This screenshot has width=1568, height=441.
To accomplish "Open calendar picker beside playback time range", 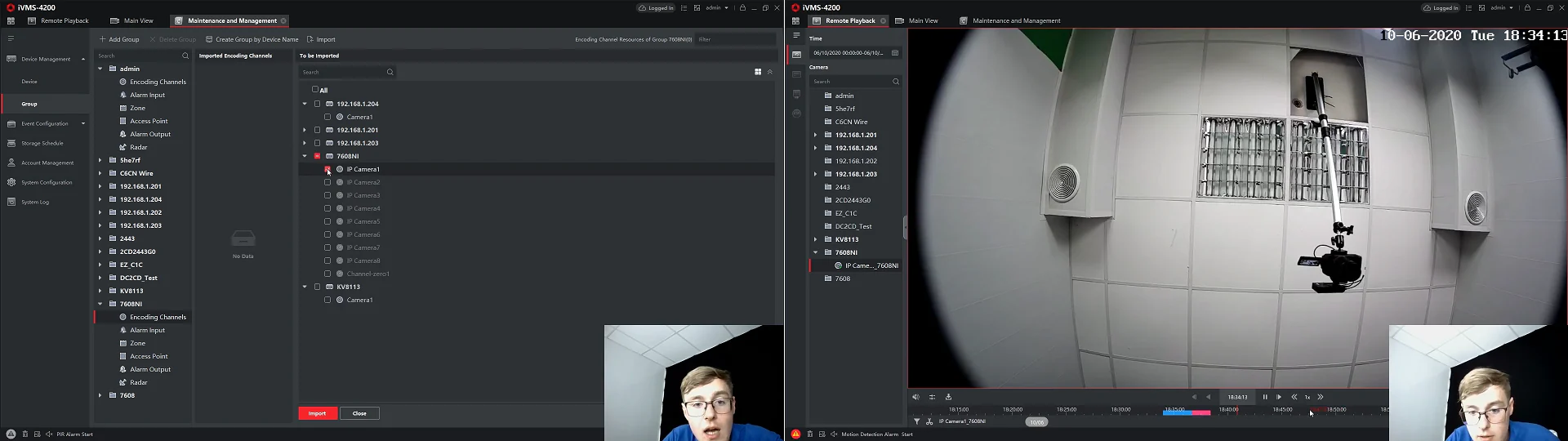I will pos(895,53).
